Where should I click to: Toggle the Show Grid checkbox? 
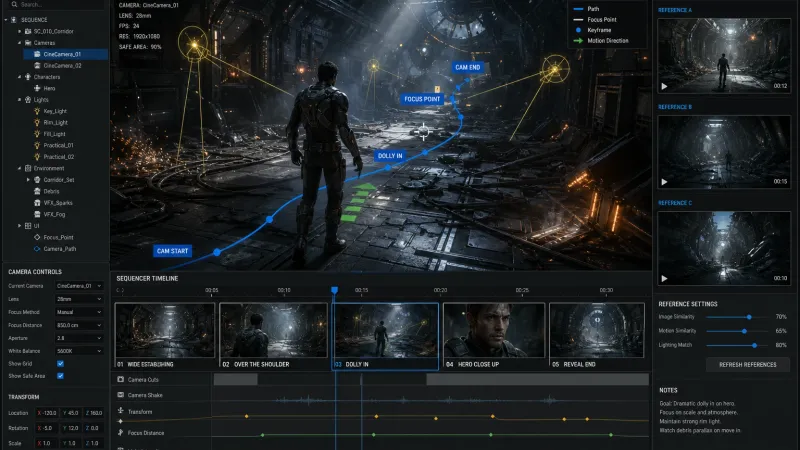60,363
